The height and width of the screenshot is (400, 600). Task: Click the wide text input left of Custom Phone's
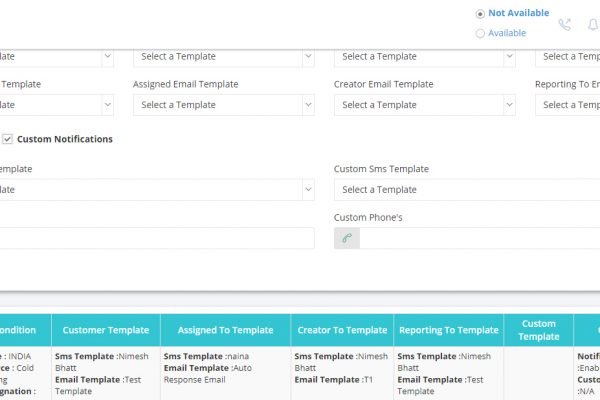(157, 238)
